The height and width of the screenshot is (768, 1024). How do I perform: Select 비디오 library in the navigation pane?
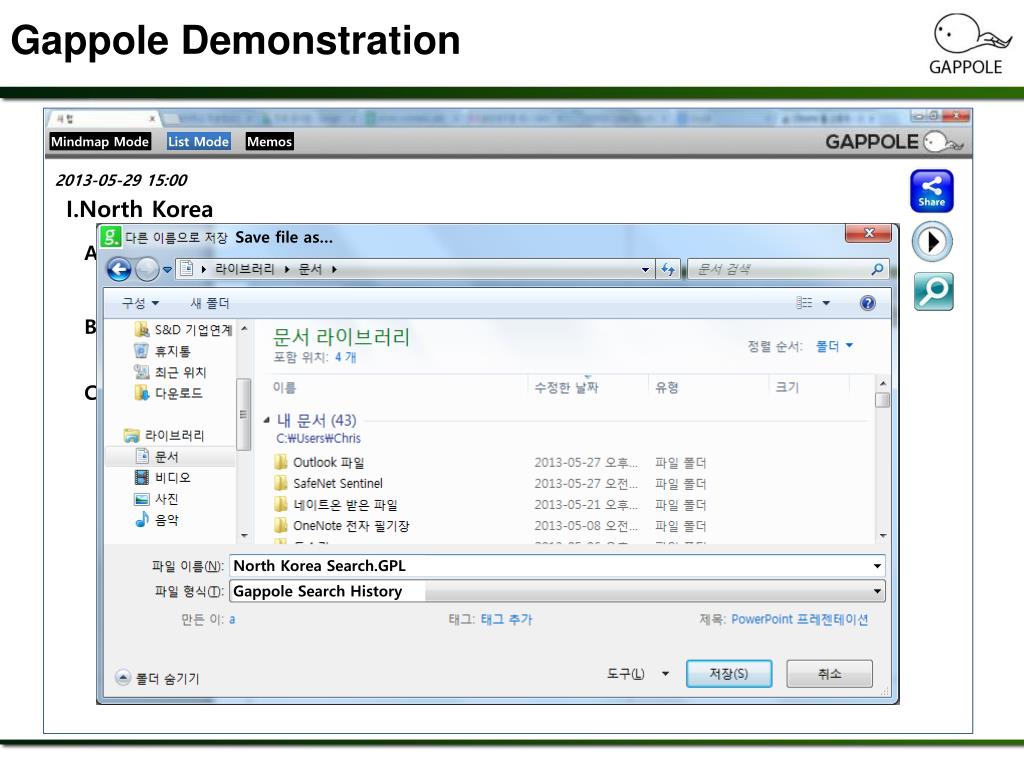[x=163, y=477]
